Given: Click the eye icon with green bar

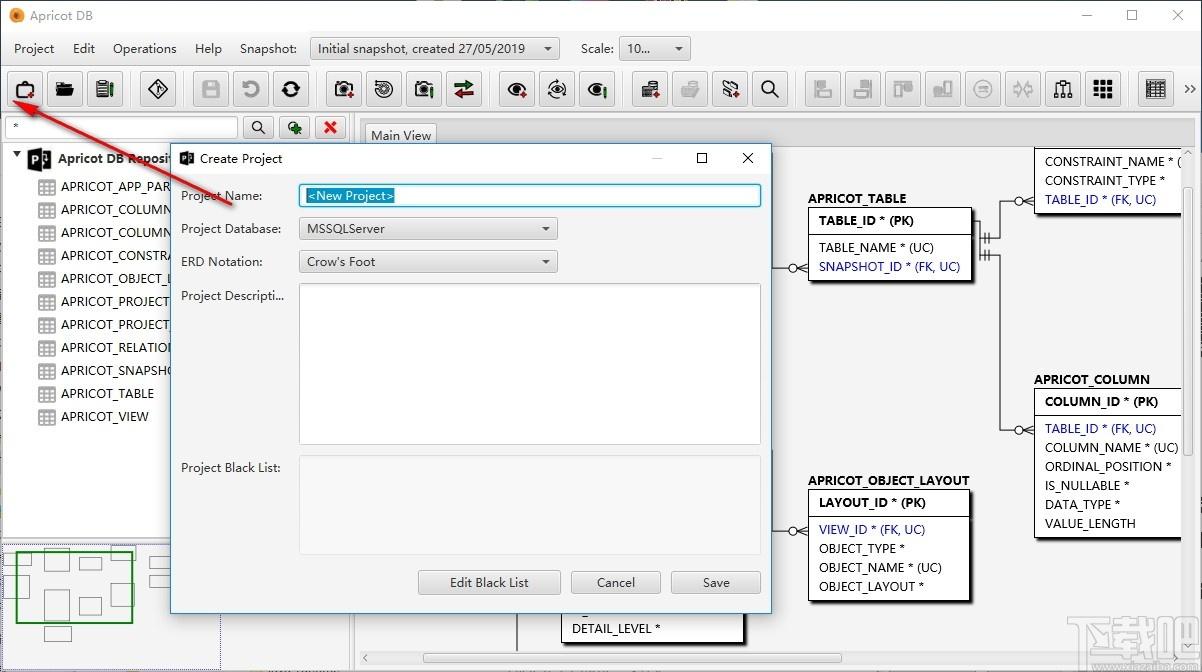Looking at the screenshot, I should [597, 89].
